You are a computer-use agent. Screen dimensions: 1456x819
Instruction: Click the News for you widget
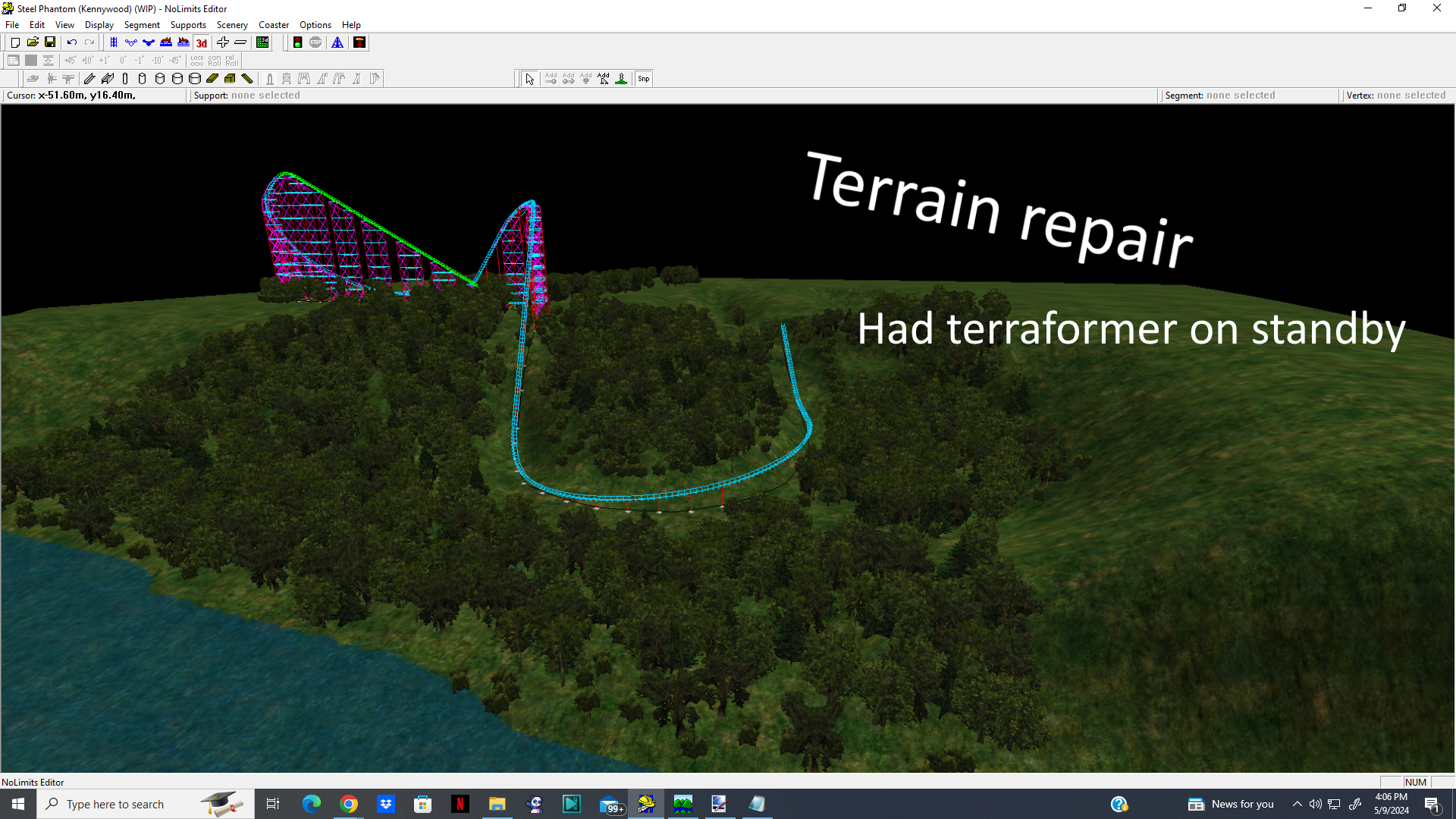(1232, 804)
